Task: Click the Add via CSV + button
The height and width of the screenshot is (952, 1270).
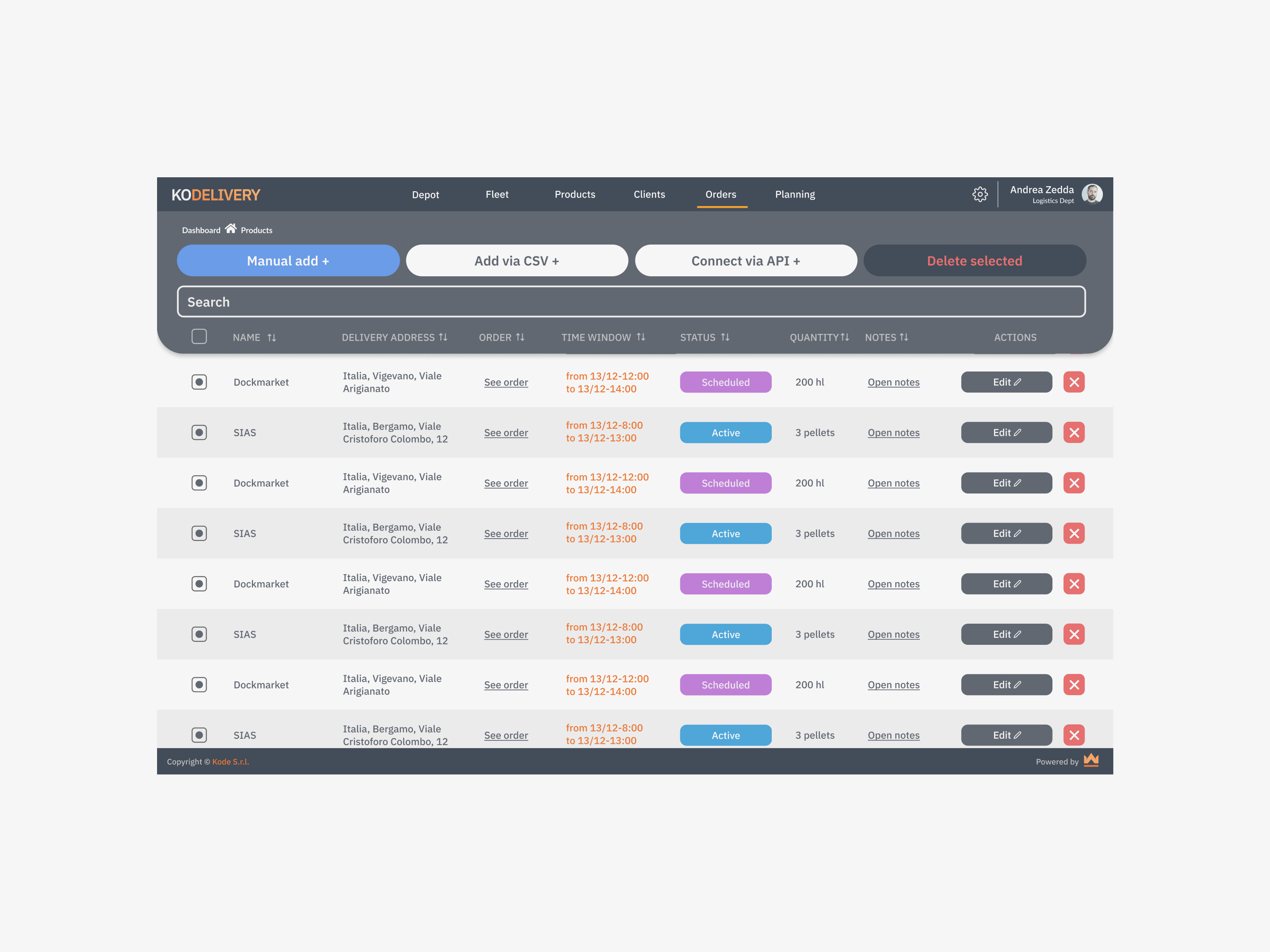Action: (517, 261)
